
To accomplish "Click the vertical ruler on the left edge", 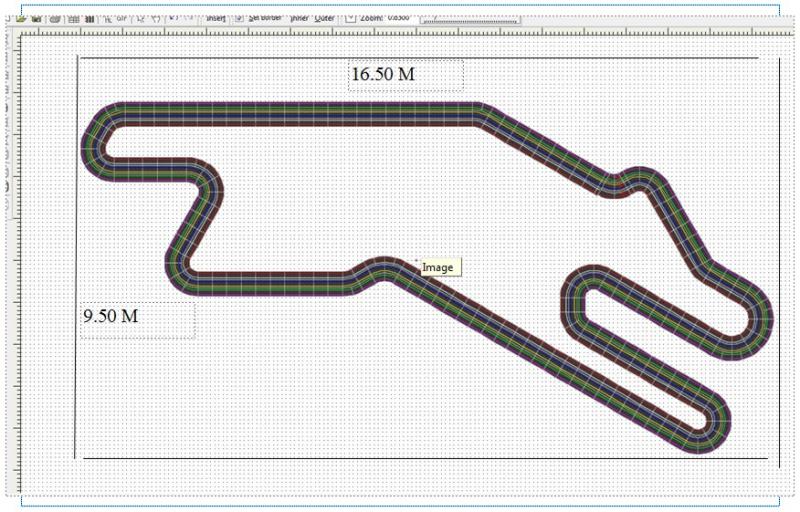I will tap(11, 250).
